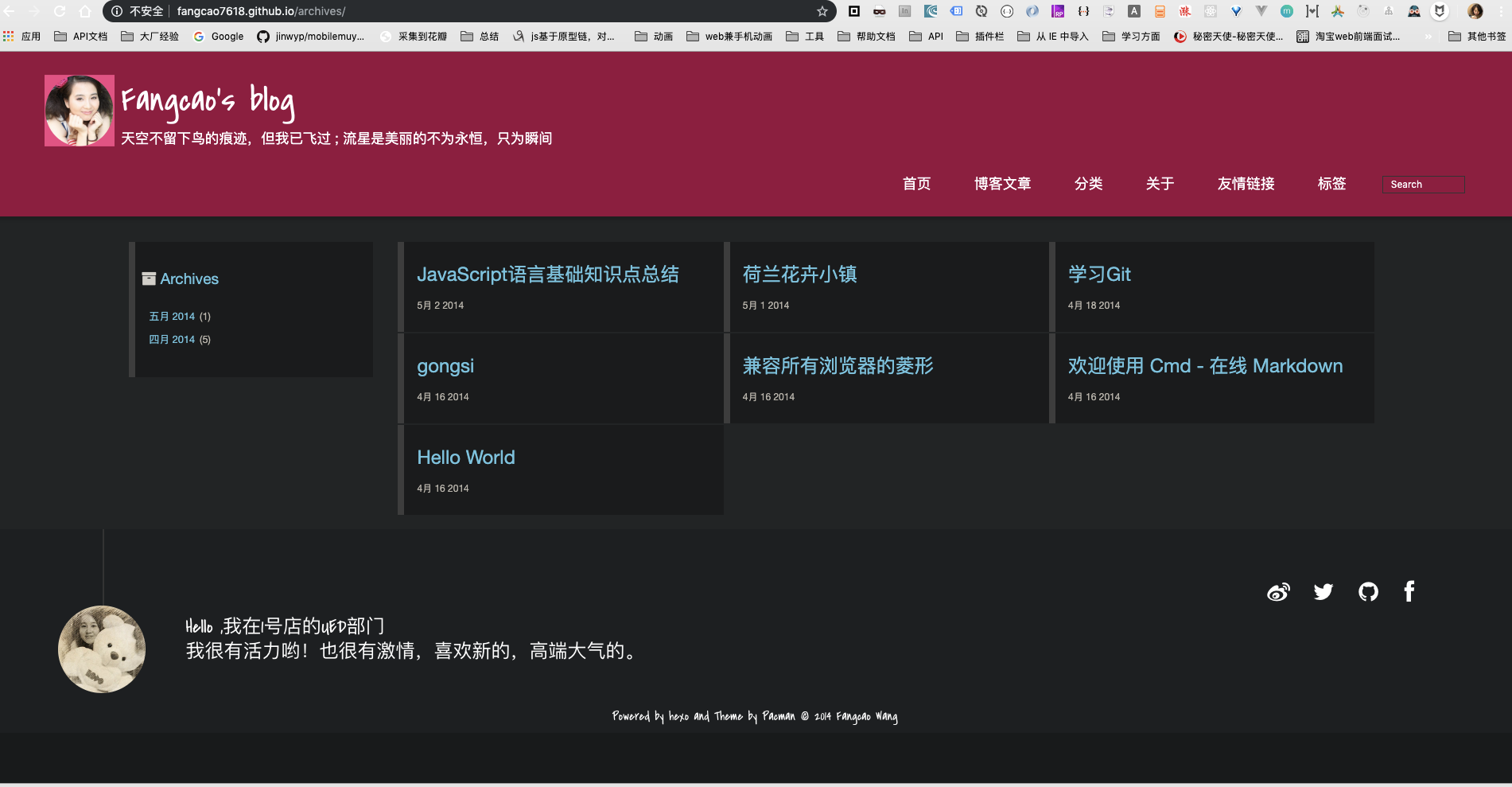Open the GitHub icon in footer
The height and width of the screenshot is (787, 1512).
click(1368, 592)
